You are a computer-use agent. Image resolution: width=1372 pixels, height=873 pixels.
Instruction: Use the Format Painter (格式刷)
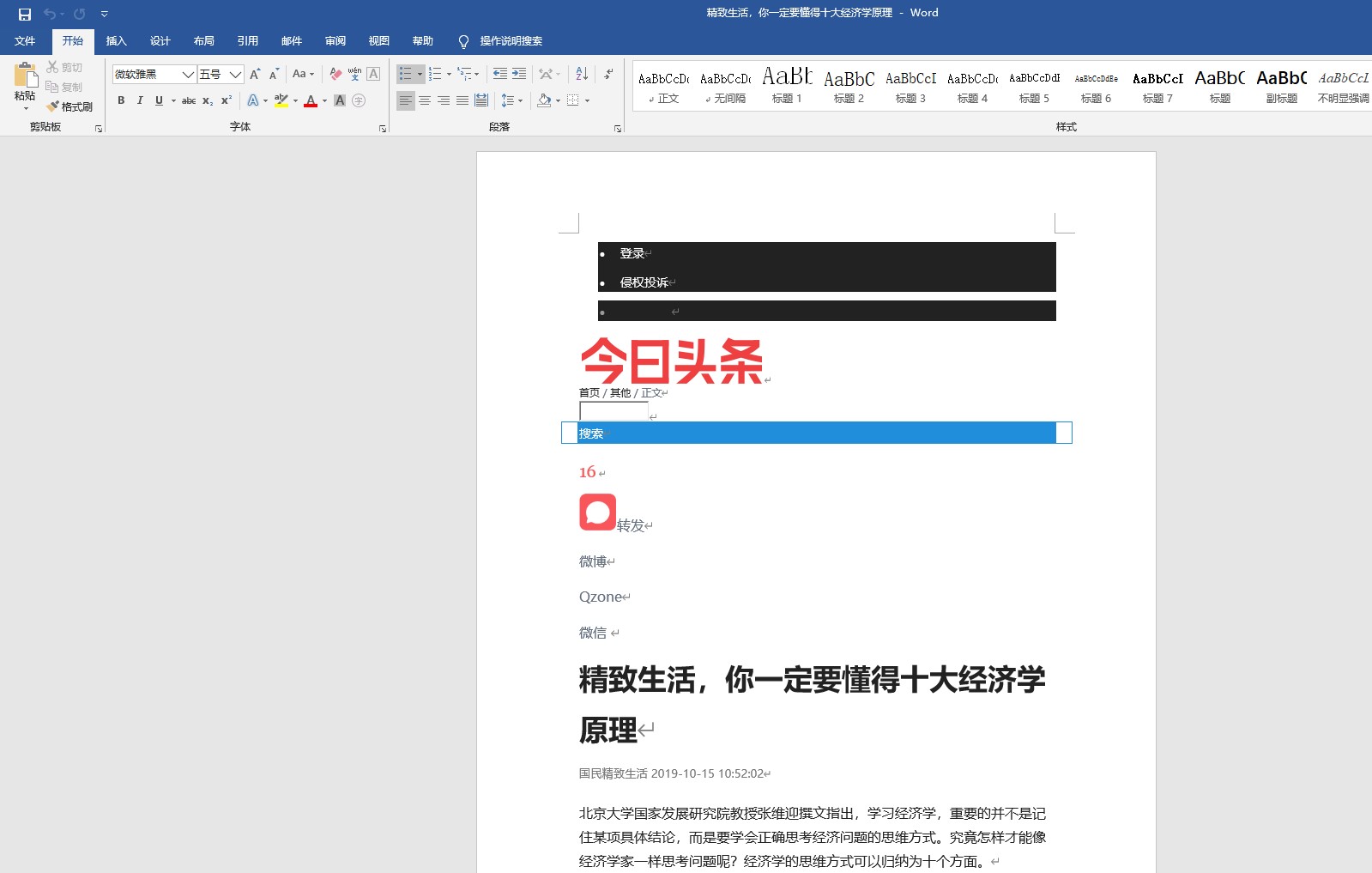[x=70, y=106]
